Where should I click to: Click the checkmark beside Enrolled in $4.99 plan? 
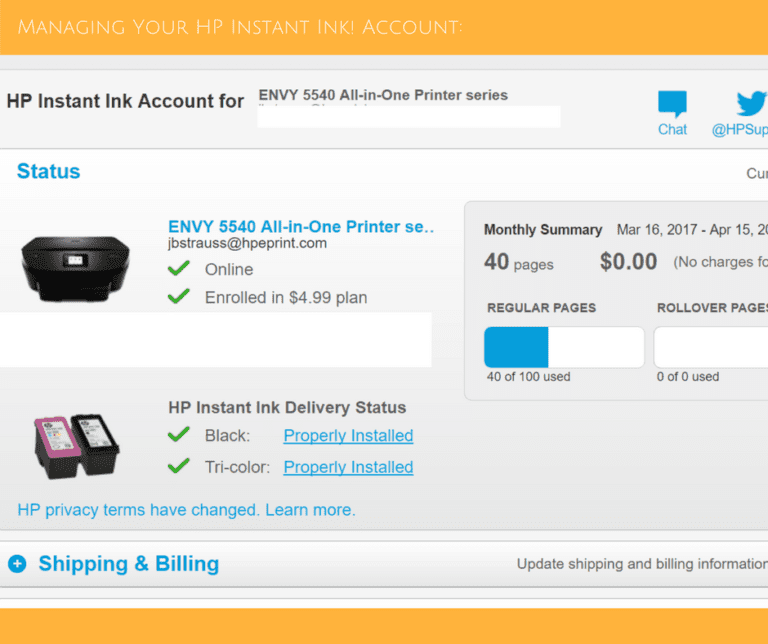[x=179, y=297]
